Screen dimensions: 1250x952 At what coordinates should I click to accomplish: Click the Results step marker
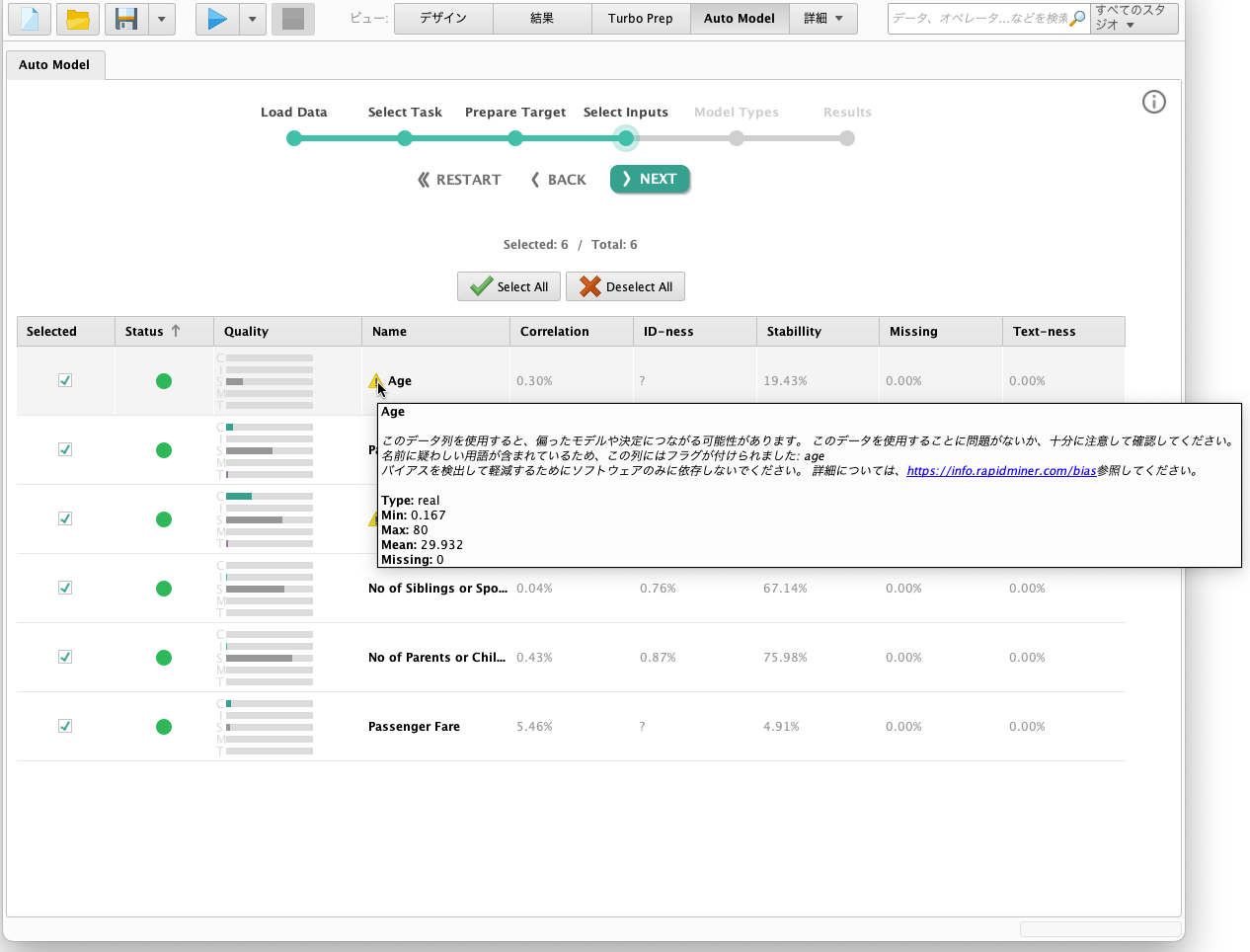(x=847, y=138)
